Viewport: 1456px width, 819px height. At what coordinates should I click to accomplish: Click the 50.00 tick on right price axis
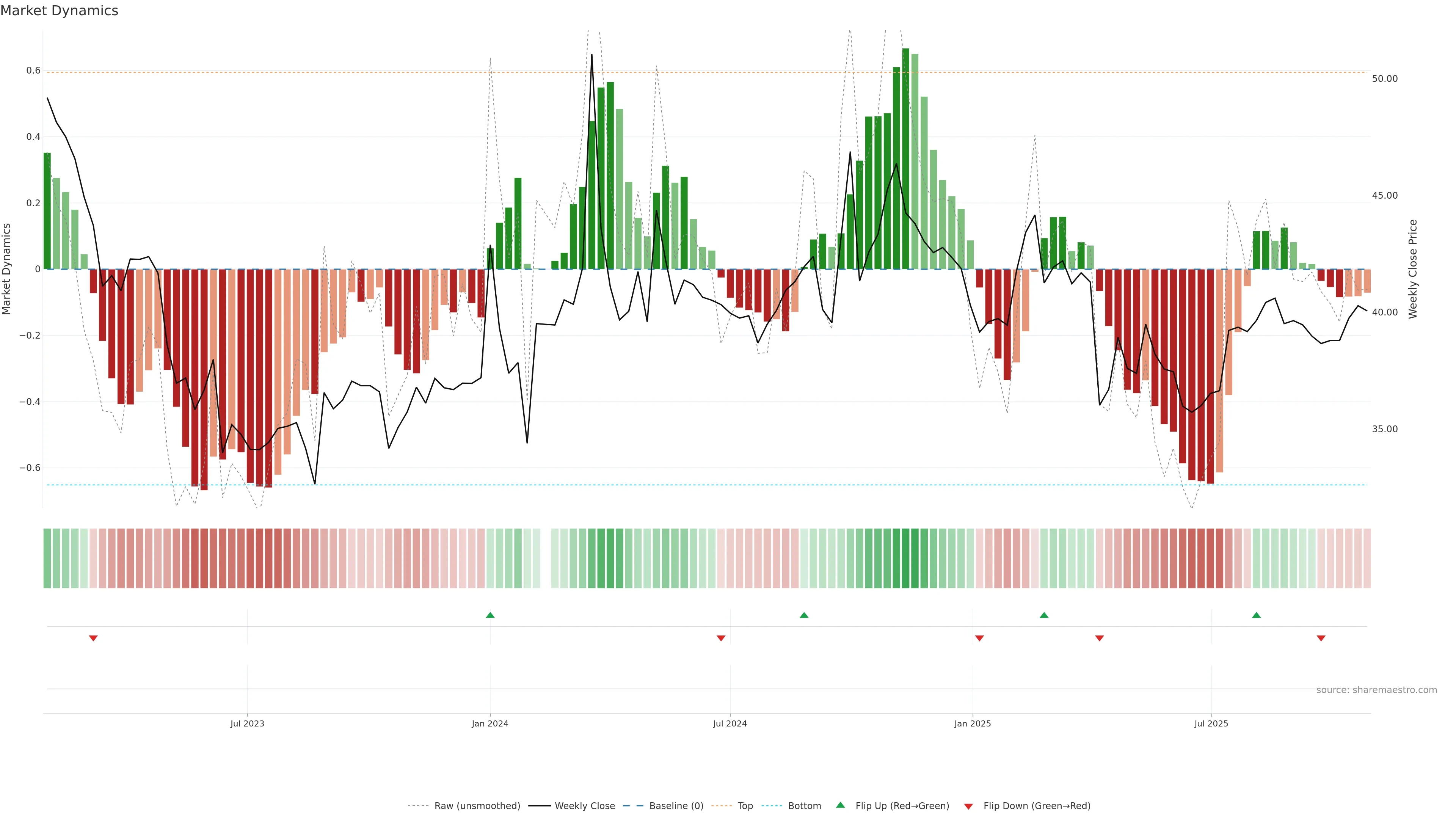(x=1384, y=78)
